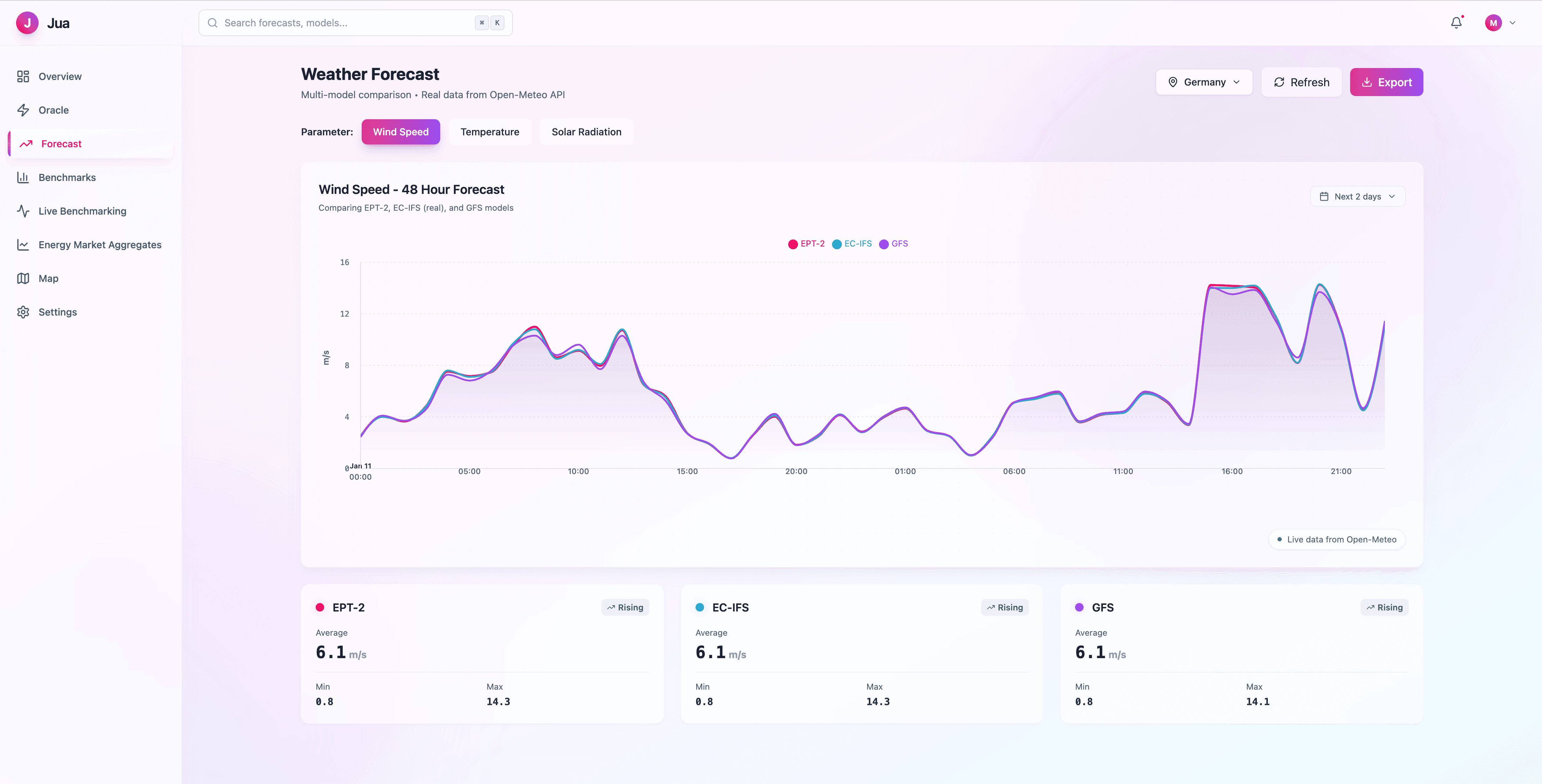Click the Refresh button
Image resolution: width=1542 pixels, height=784 pixels.
point(1301,82)
